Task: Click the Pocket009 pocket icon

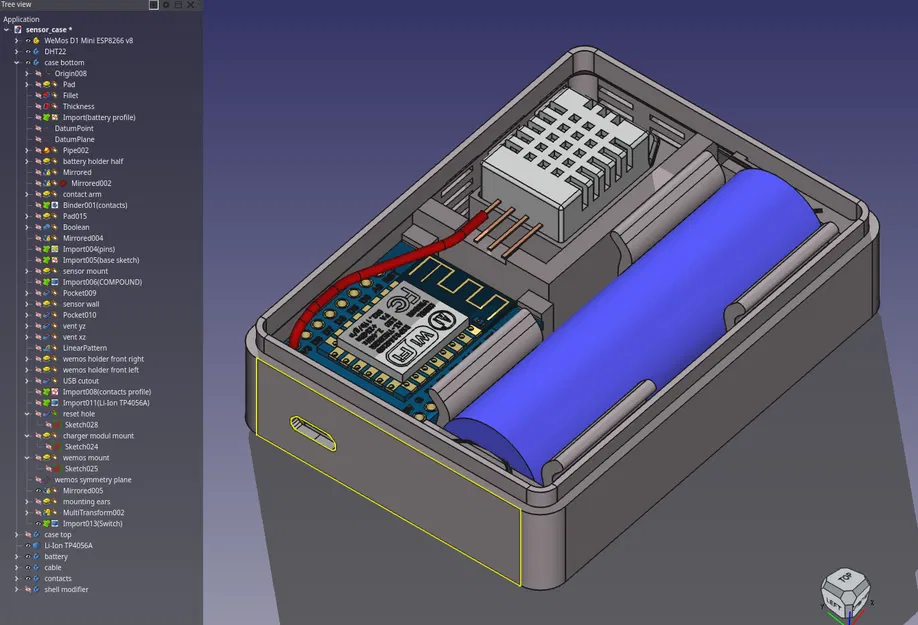Action: coord(47,293)
